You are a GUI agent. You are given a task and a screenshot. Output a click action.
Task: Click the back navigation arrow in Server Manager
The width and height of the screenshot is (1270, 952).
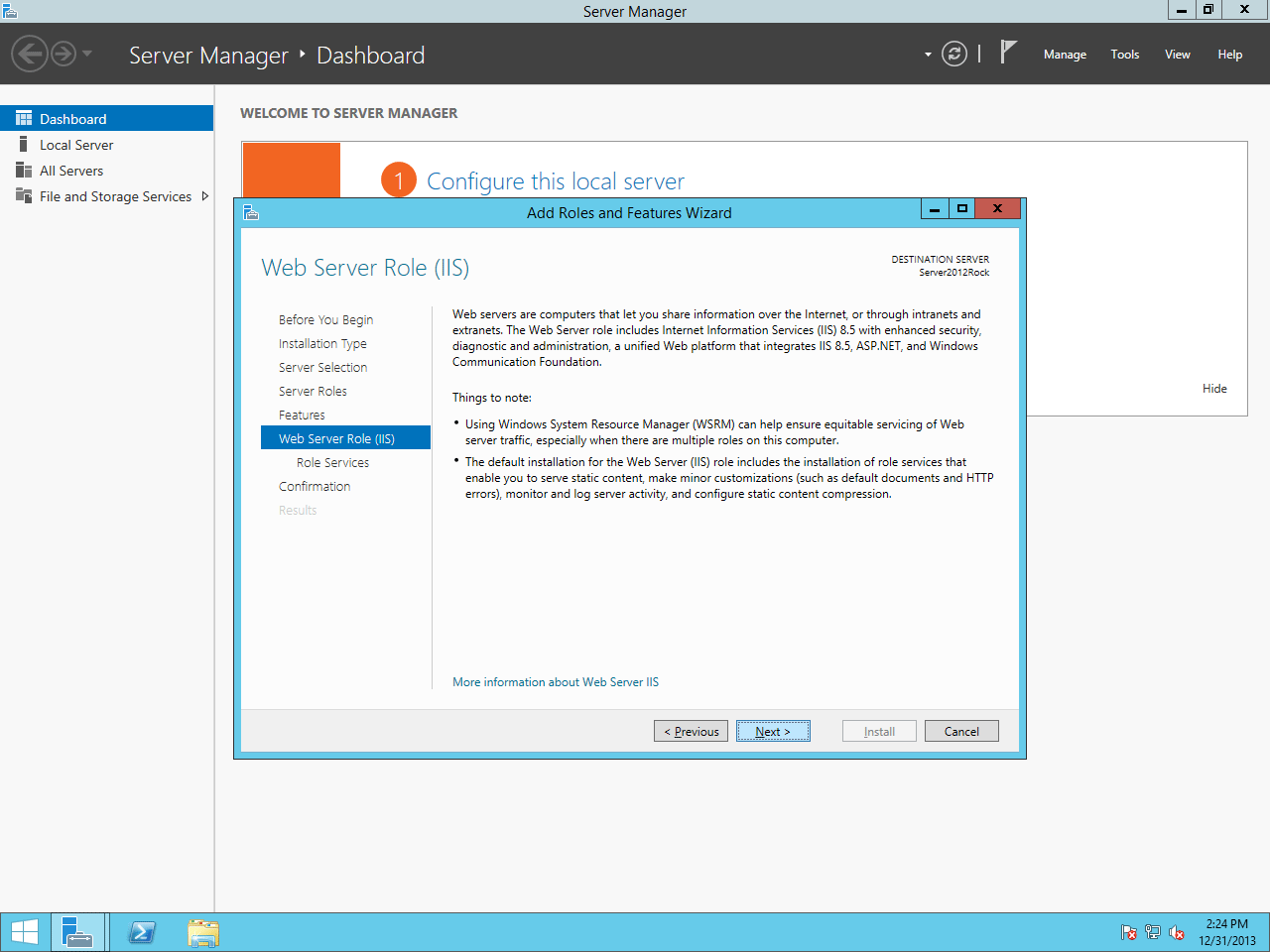pyautogui.click(x=30, y=54)
